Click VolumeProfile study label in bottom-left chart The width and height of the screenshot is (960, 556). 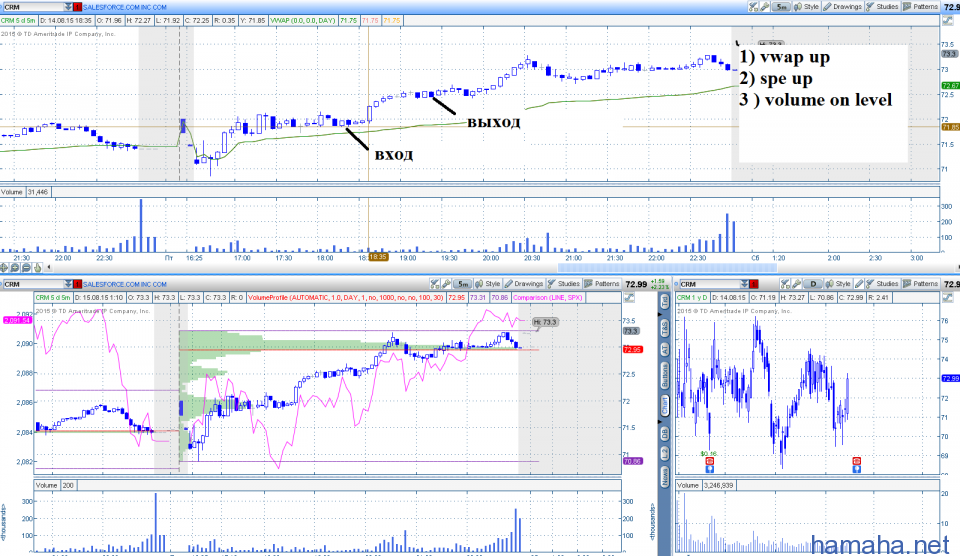click(346, 298)
